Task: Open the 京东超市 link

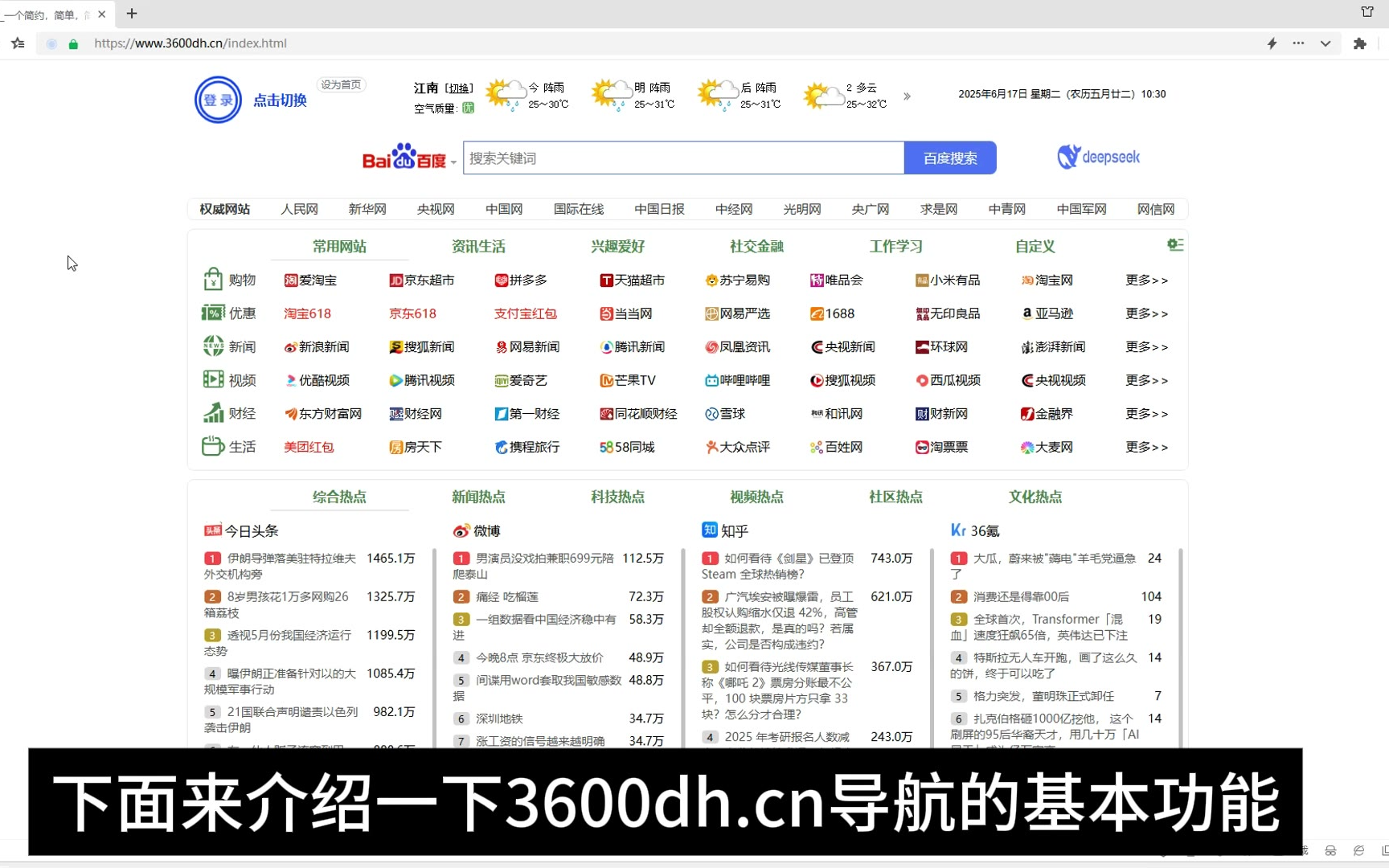Action: point(422,280)
